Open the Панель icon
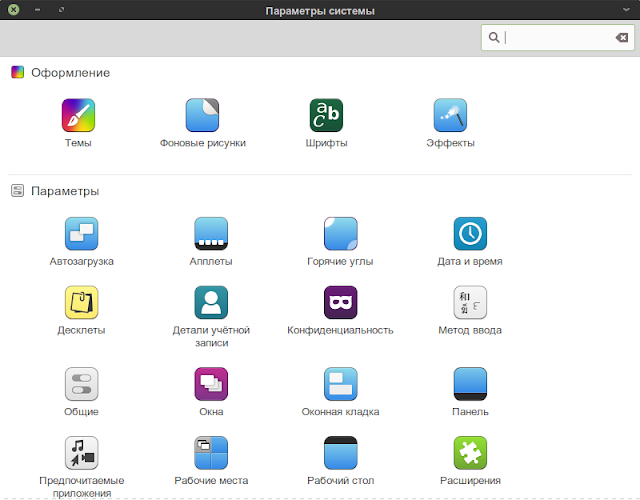The width and height of the screenshot is (640, 500). tap(470, 384)
